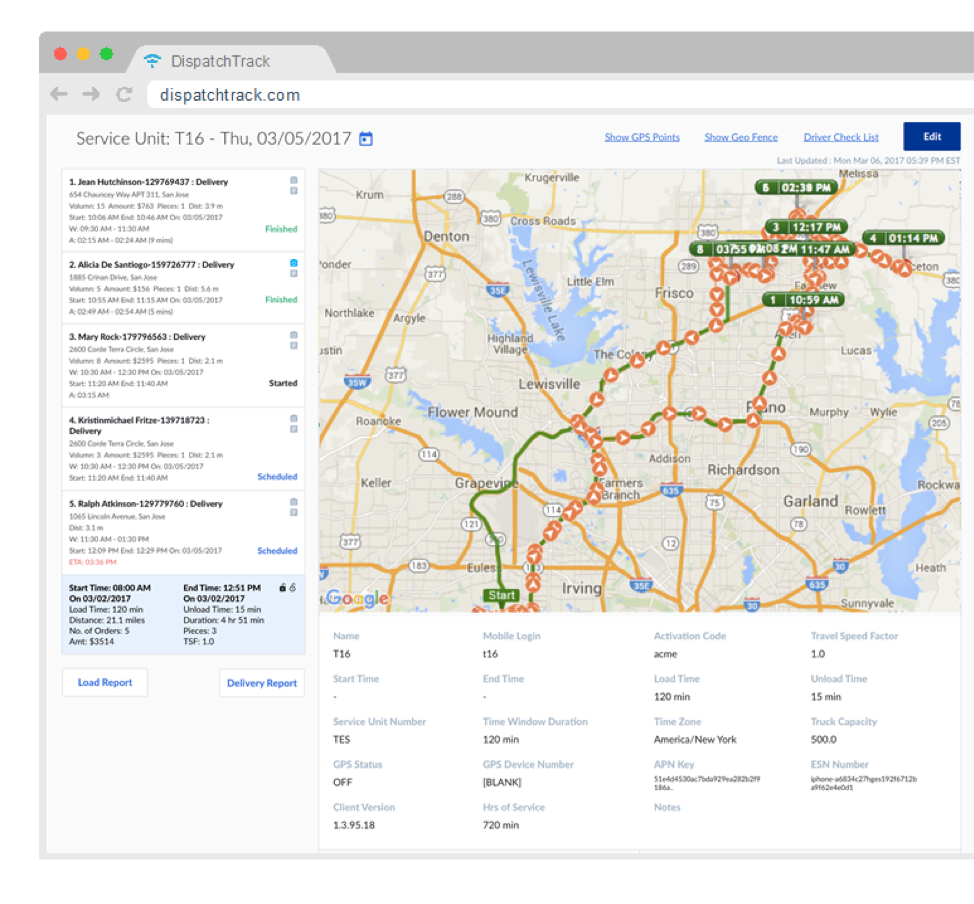The width and height of the screenshot is (974, 904).
Task: Click the Service Unit Number value TES
Action: click(342, 739)
